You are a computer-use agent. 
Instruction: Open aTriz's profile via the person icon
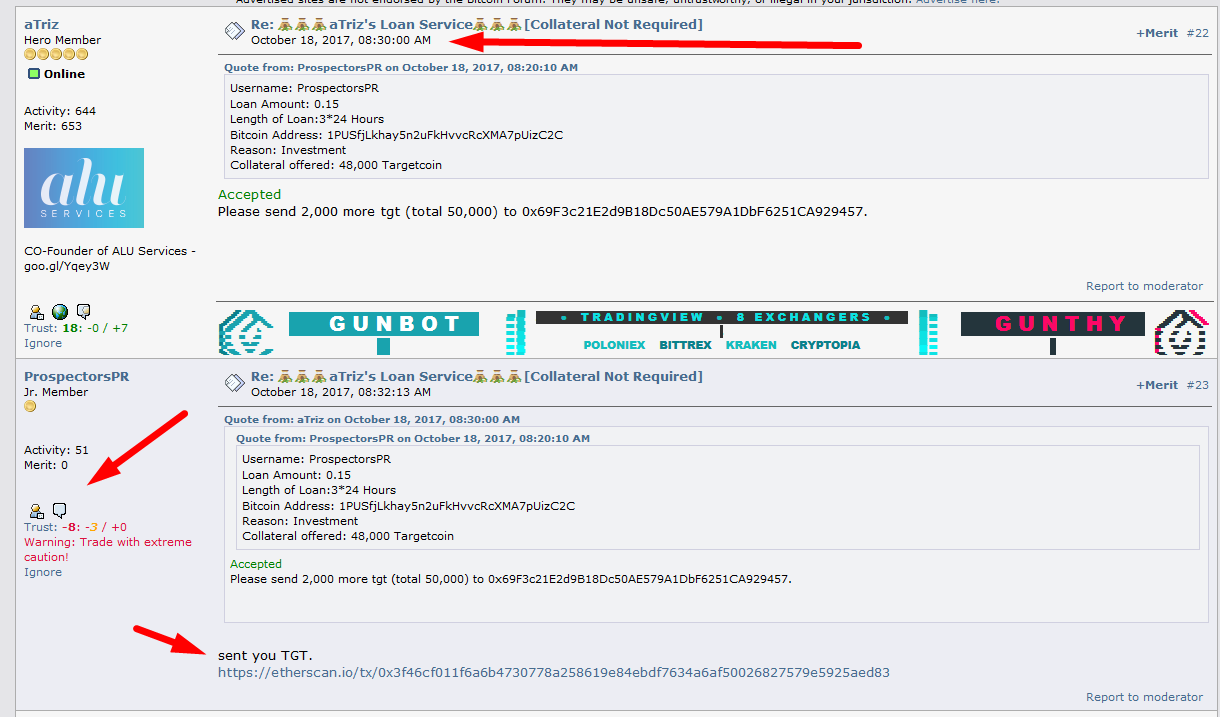(x=36, y=312)
